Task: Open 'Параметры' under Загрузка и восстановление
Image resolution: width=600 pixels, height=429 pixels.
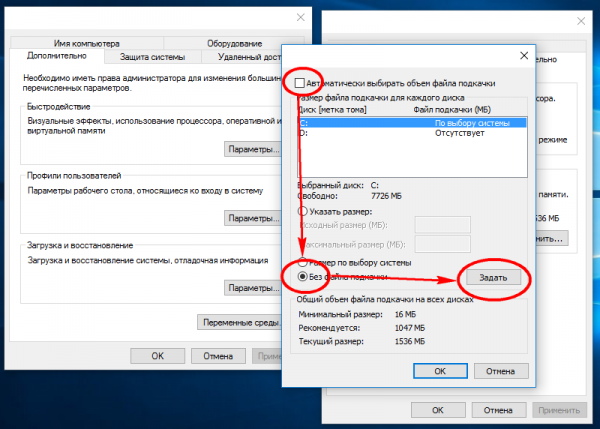Action: (x=253, y=288)
